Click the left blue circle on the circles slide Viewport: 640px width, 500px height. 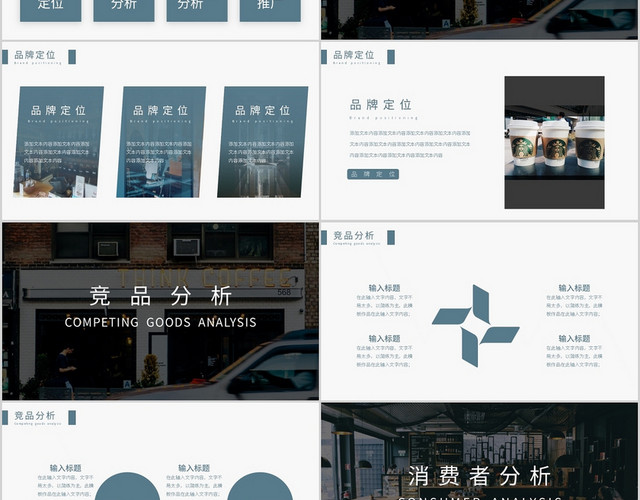click(x=127, y=486)
